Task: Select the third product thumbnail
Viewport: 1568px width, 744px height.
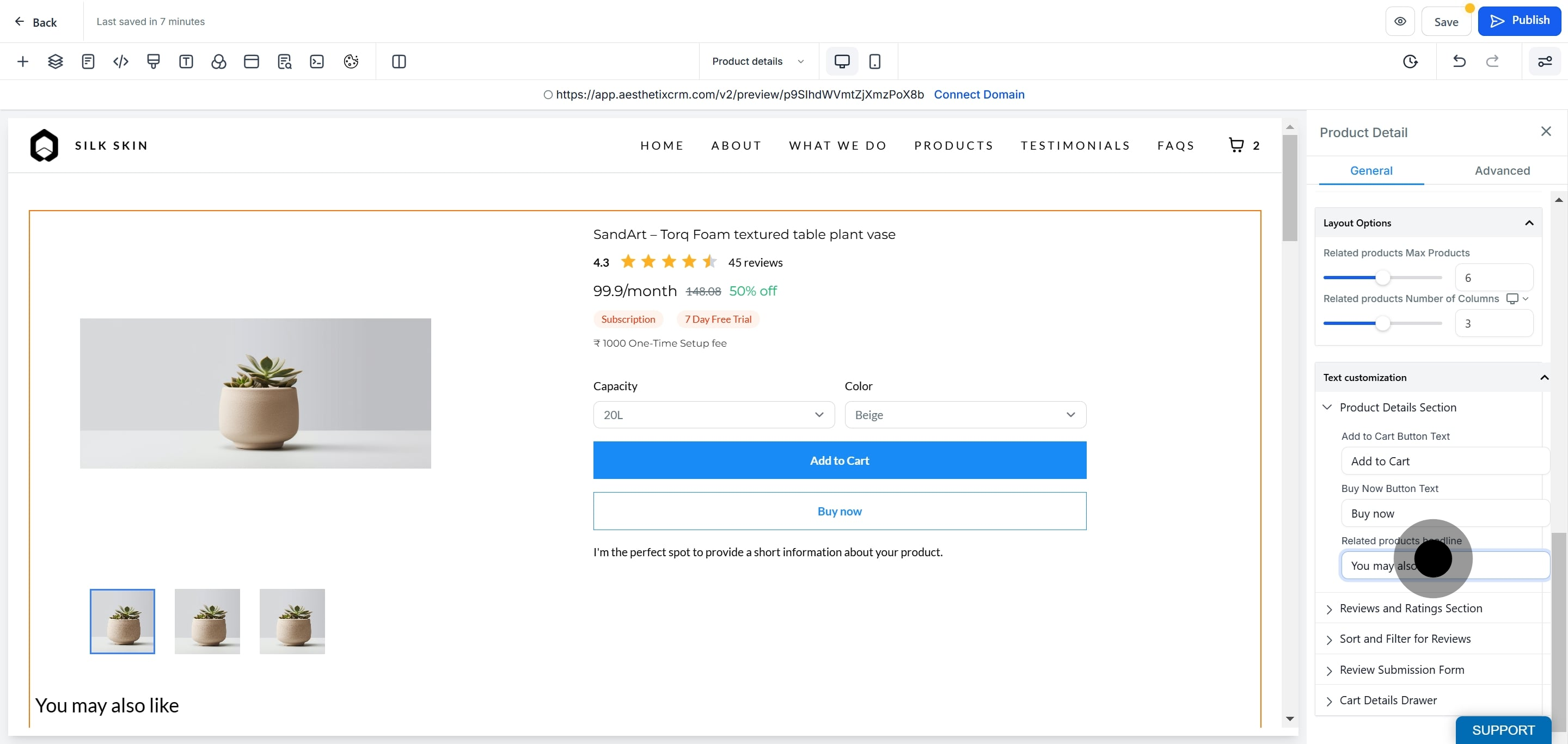Action: [x=292, y=621]
